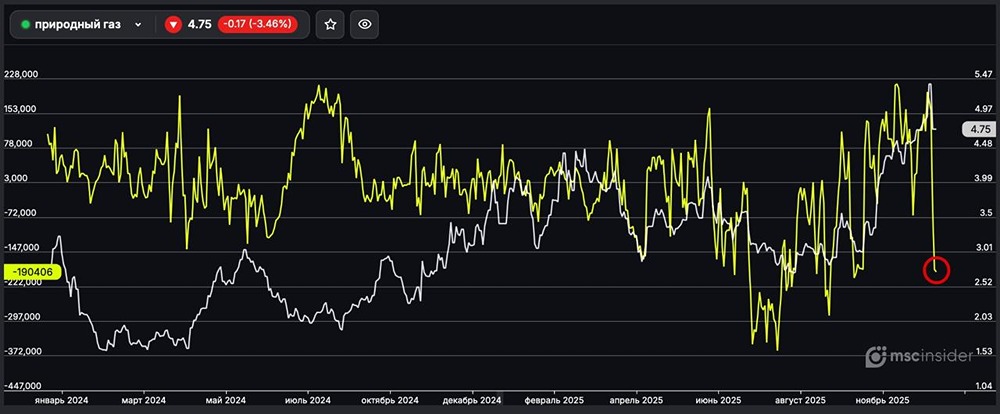Image resolution: width=1000 pixels, height=414 pixels.
Task: Click the 4.75 current price in header
Action: (x=199, y=24)
